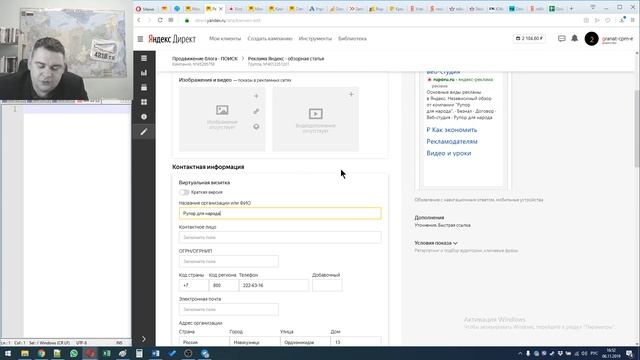Open the Yandex Direct hamburger menu
The image size is (640, 360).
(140, 39)
